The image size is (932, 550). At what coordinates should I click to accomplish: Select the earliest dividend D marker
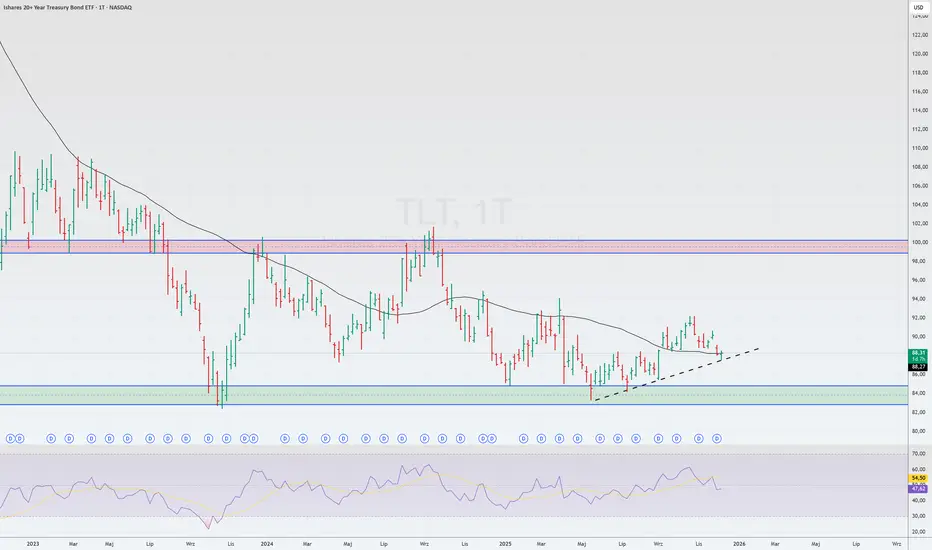click(10, 439)
